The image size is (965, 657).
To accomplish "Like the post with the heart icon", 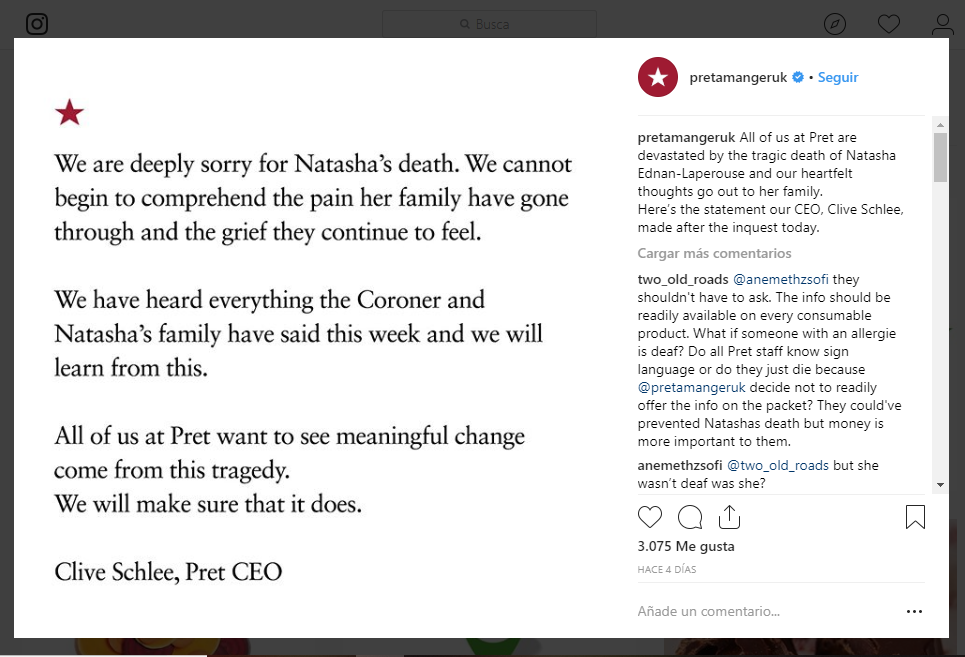I will (650, 517).
